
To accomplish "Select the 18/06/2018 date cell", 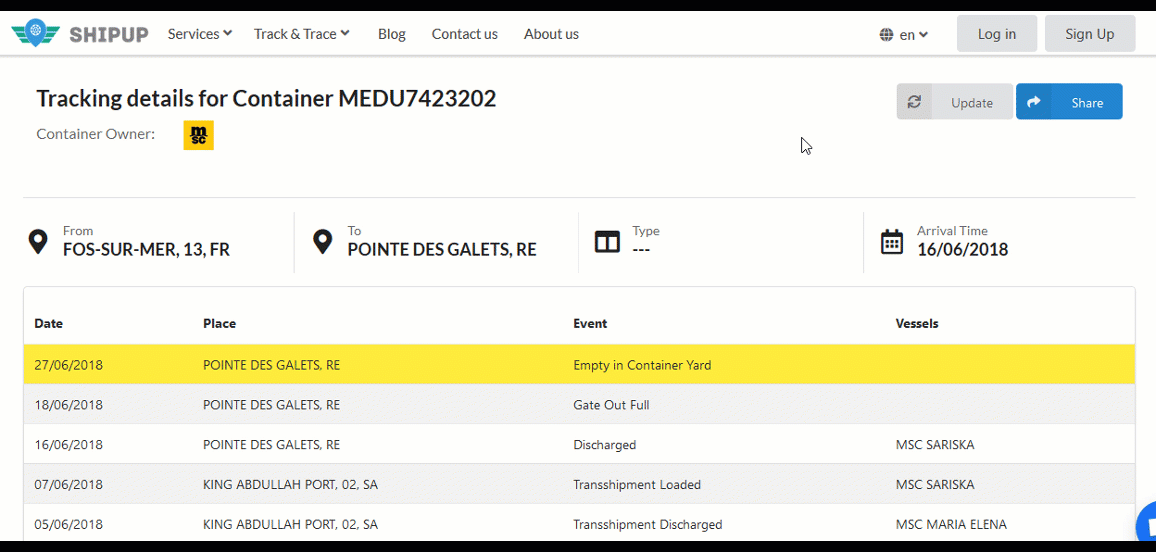I will coord(69,405).
